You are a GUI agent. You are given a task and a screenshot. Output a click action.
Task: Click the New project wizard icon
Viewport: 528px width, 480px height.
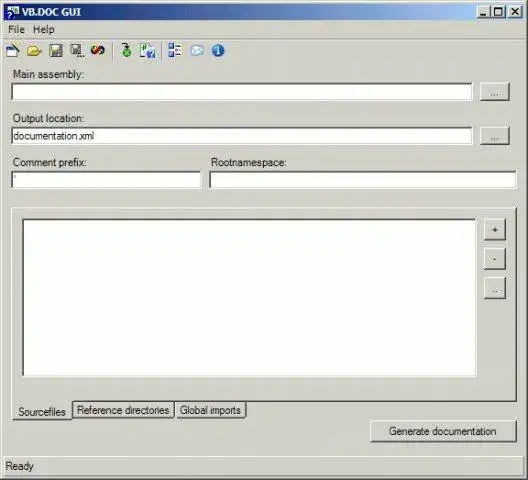click(13, 51)
